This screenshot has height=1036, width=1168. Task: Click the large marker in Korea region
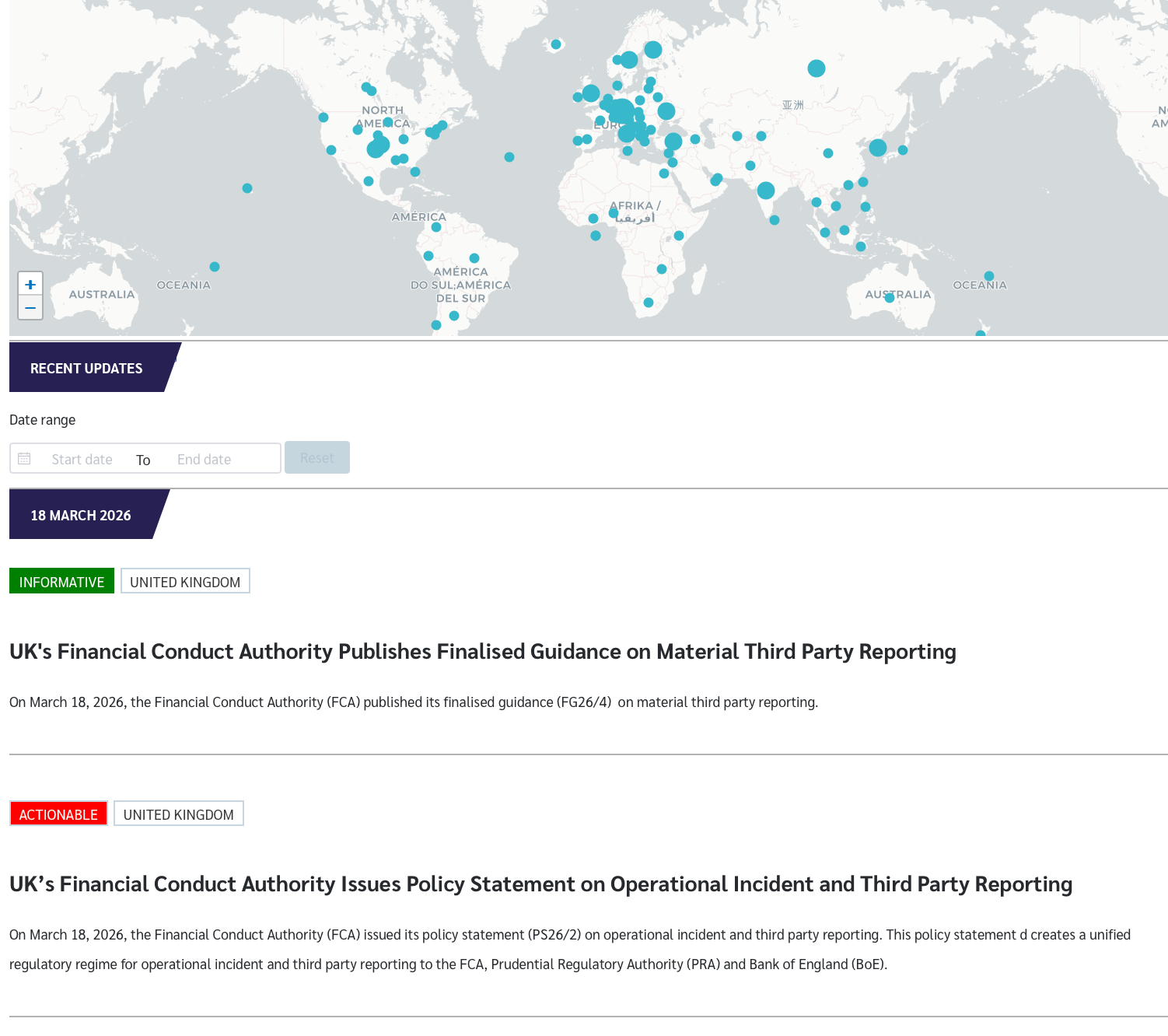(878, 148)
